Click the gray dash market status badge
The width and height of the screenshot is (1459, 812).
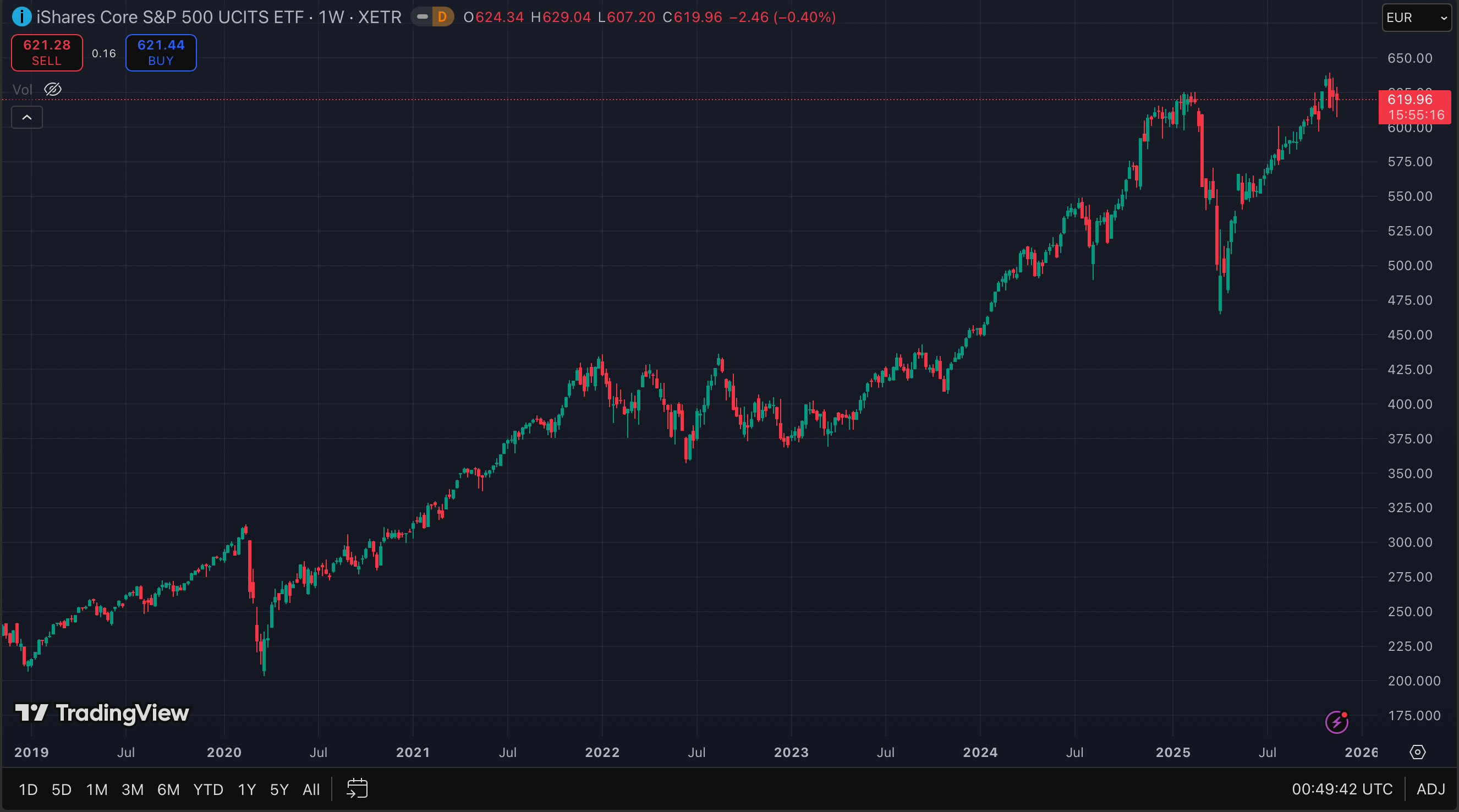[422, 17]
